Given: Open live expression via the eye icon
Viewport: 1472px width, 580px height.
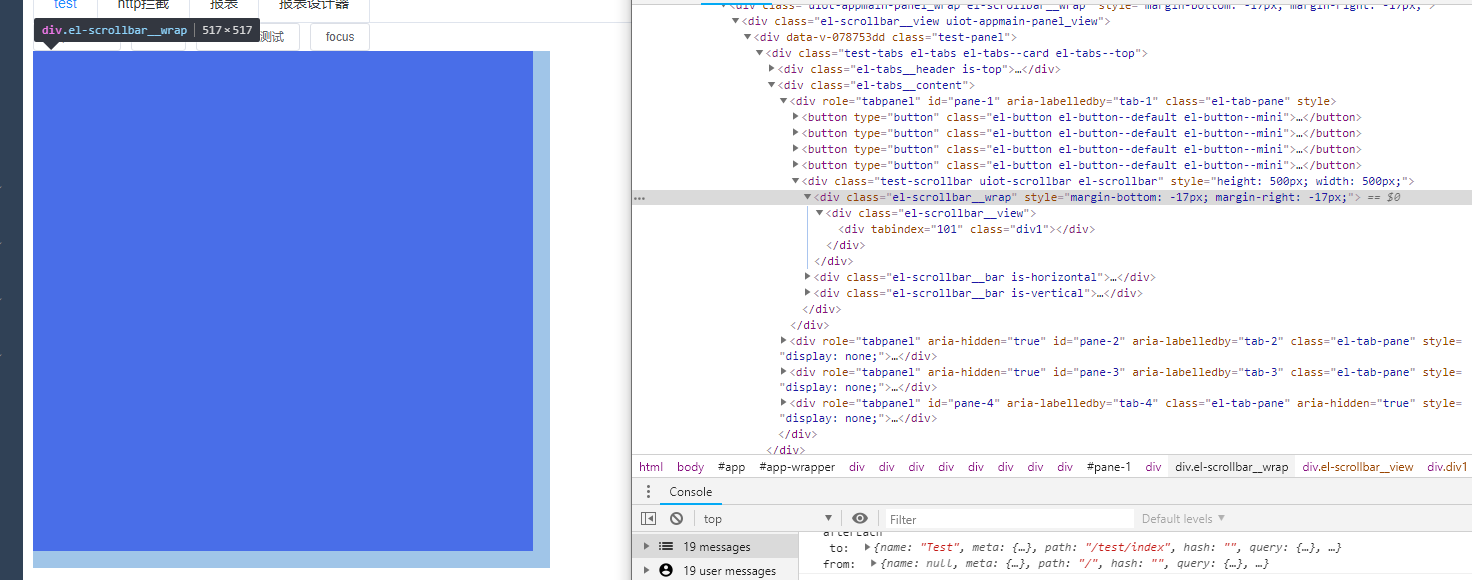Looking at the screenshot, I should pyautogui.click(x=860, y=518).
